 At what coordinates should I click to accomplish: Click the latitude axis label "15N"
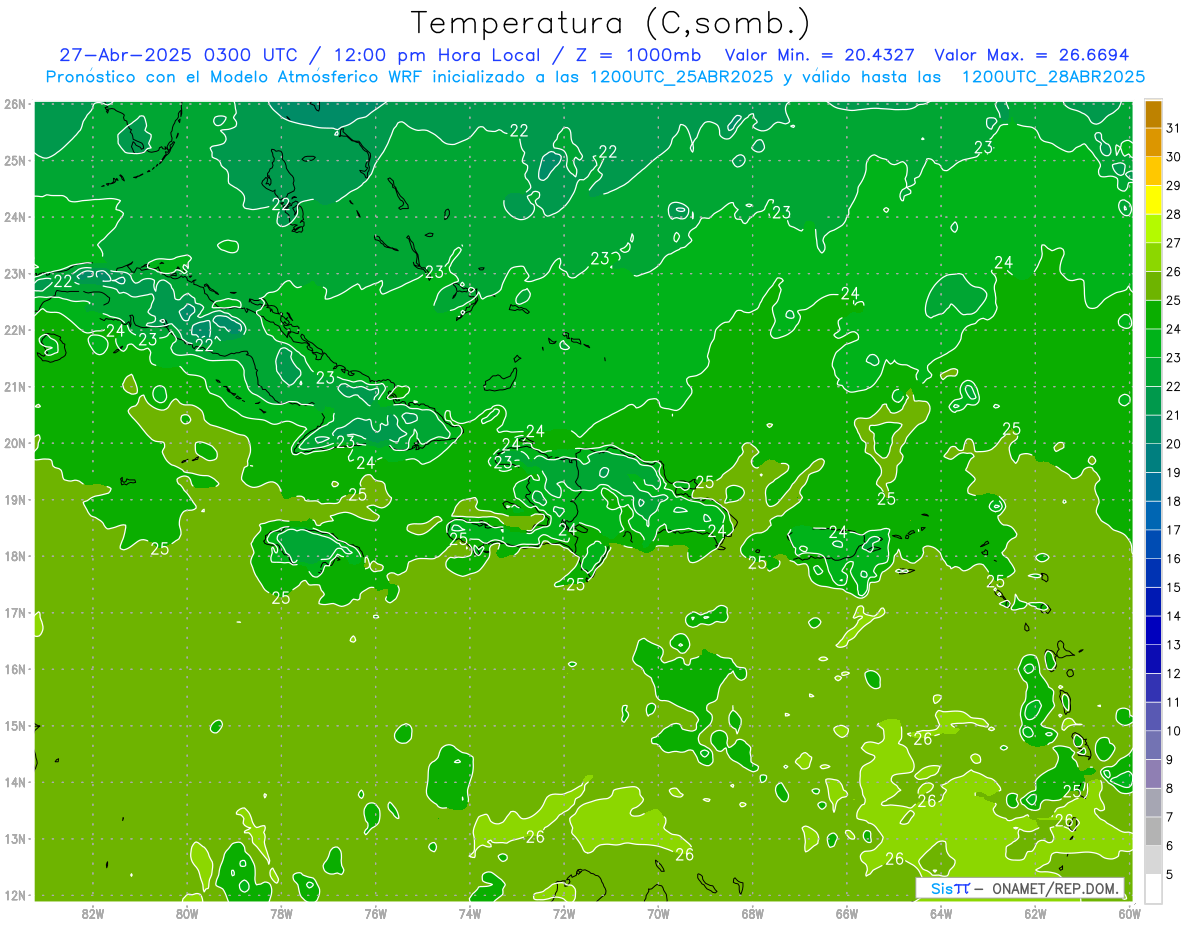pos(16,725)
